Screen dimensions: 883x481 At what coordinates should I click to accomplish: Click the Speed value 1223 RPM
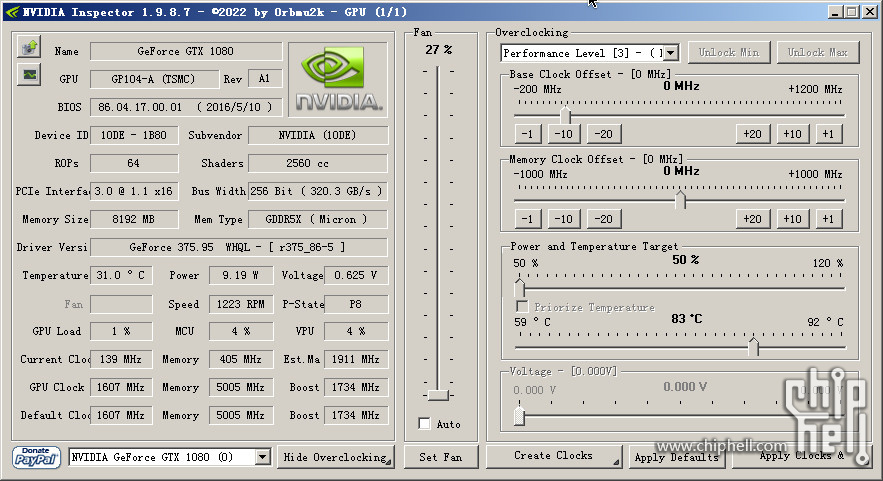click(x=240, y=304)
